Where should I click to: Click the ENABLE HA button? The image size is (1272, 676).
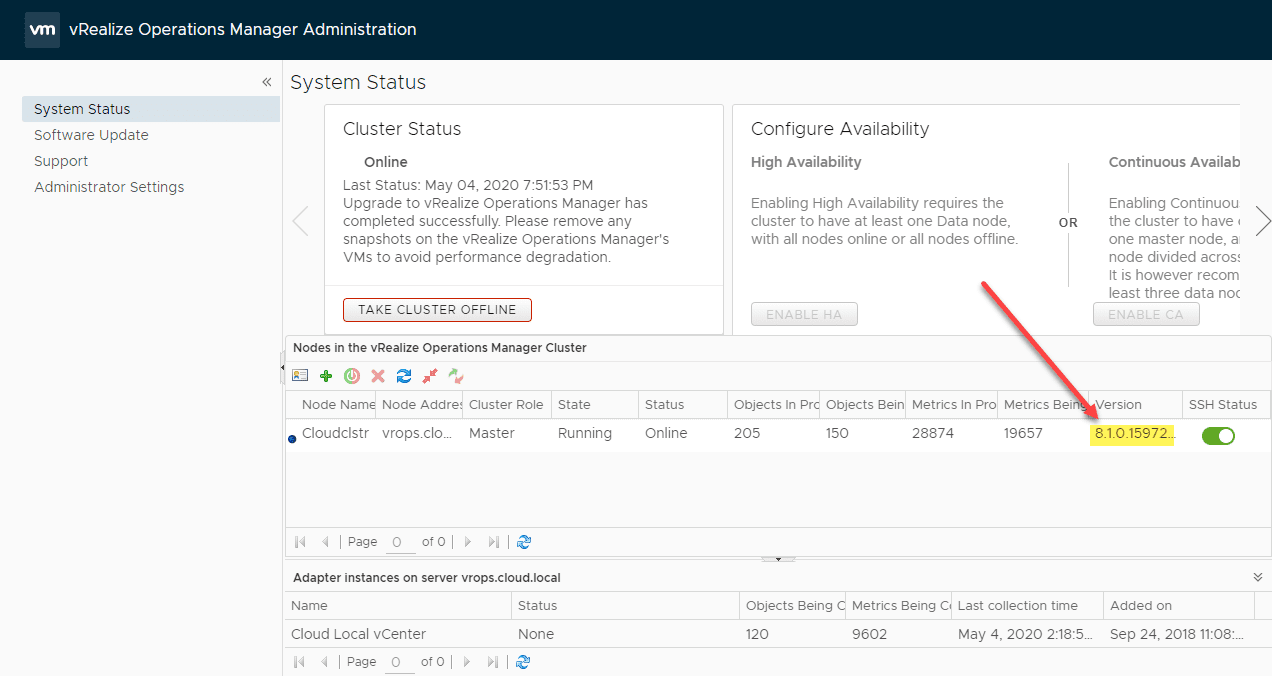click(x=804, y=313)
